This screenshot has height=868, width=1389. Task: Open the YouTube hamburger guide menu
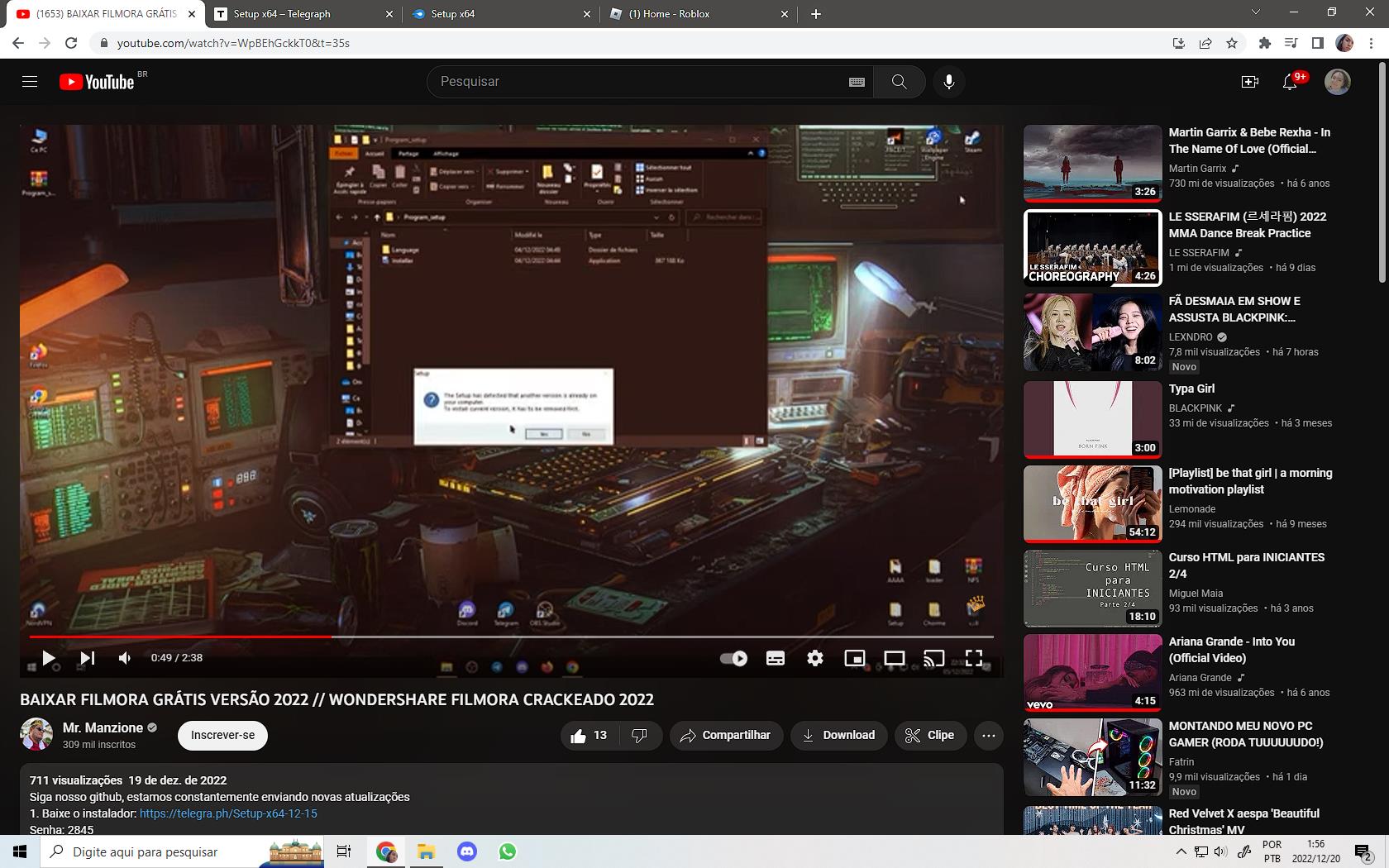point(30,81)
